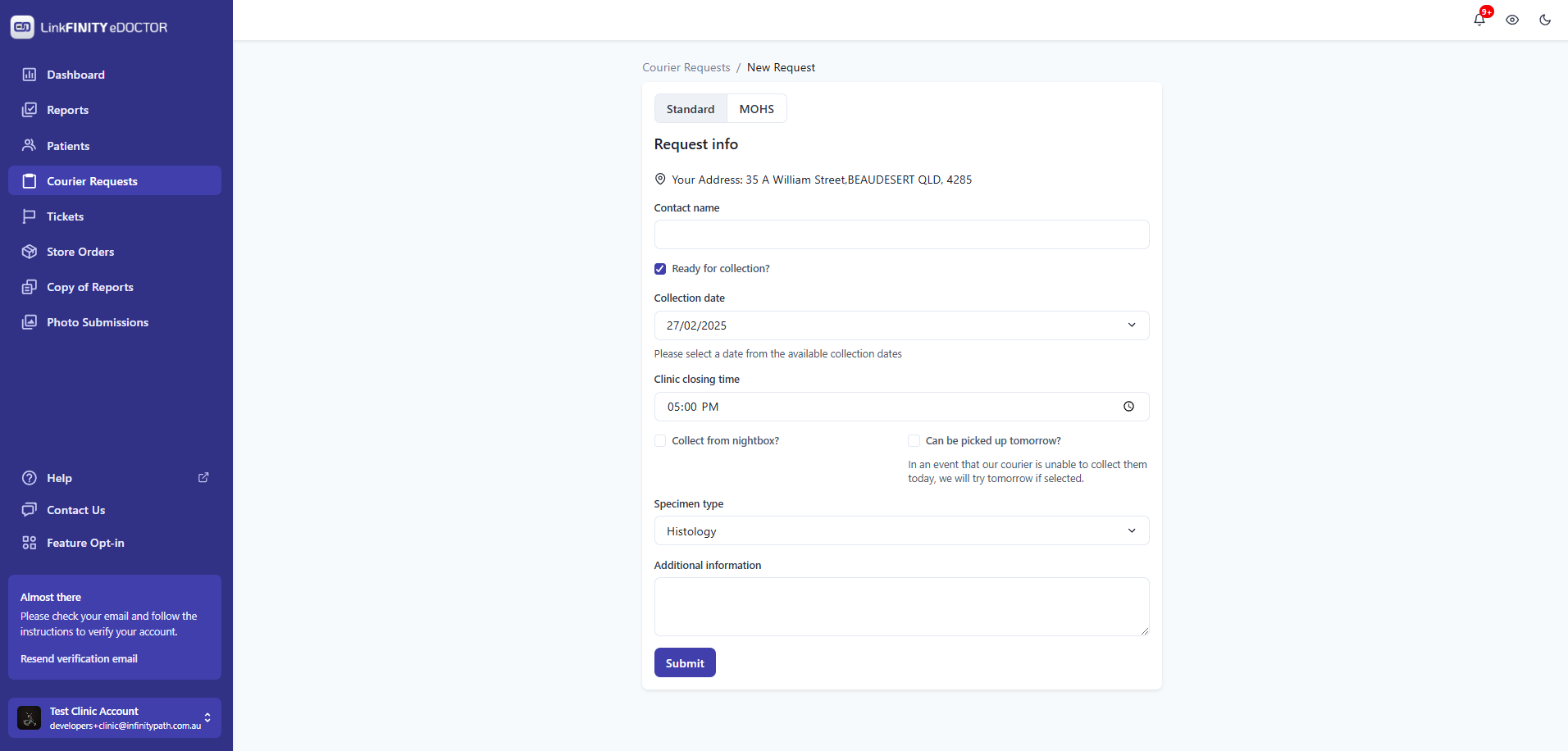Switch to the MOHS tab
This screenshot has height=751, width=1568.
pos(756,109)
